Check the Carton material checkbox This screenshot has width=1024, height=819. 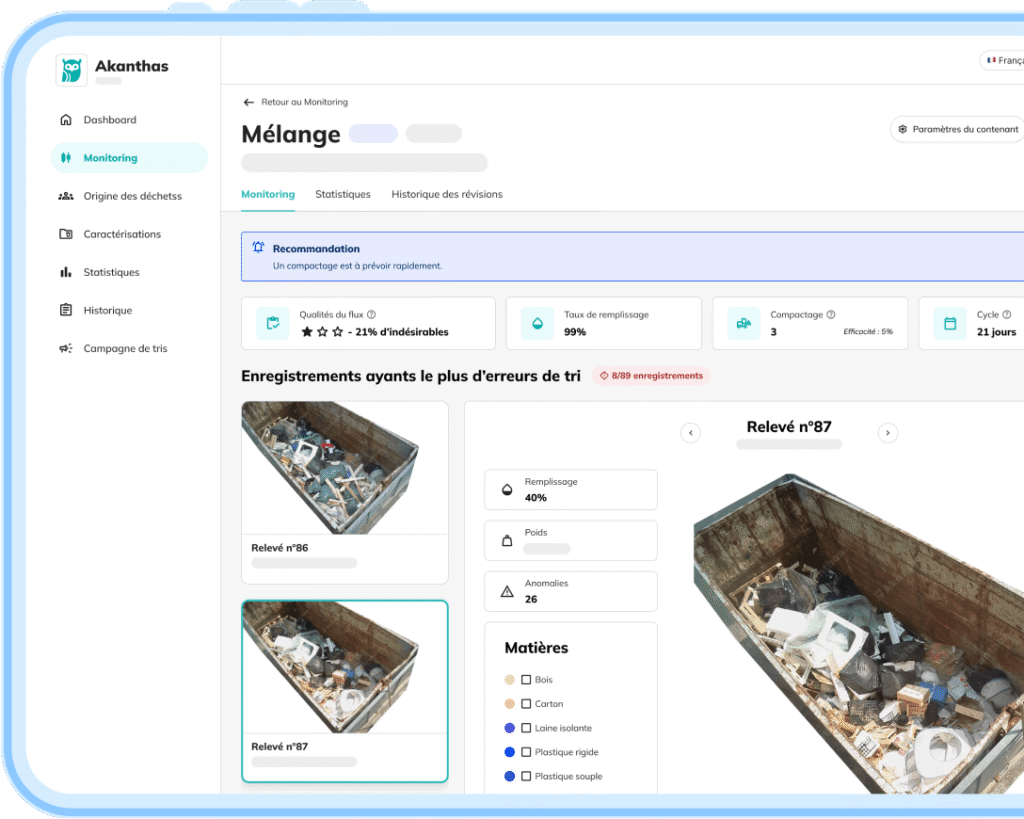526,704
